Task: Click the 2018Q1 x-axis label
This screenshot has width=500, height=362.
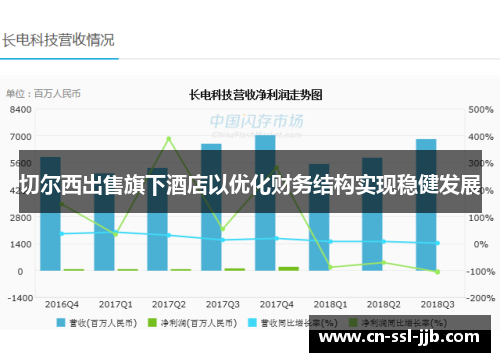Action: click(x=330, y=304)
